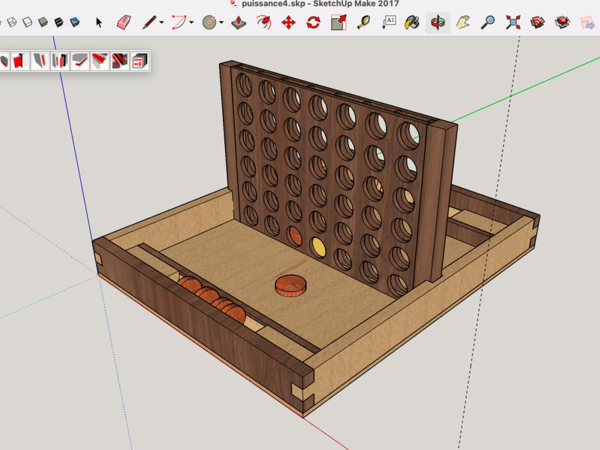This screenshot has width=600, height=450.
Task: Open the Circle shape tool dropdown arrow
Action: pos(223,22)
